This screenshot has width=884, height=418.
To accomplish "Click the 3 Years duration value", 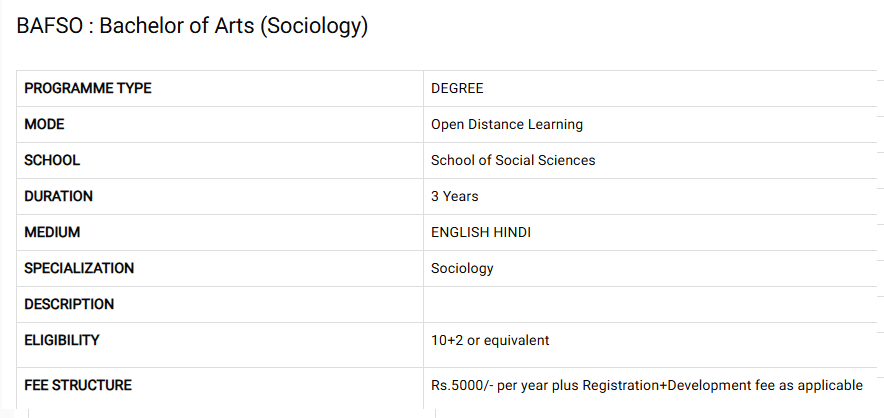I will pyautogui.click(x=455, y=196).
